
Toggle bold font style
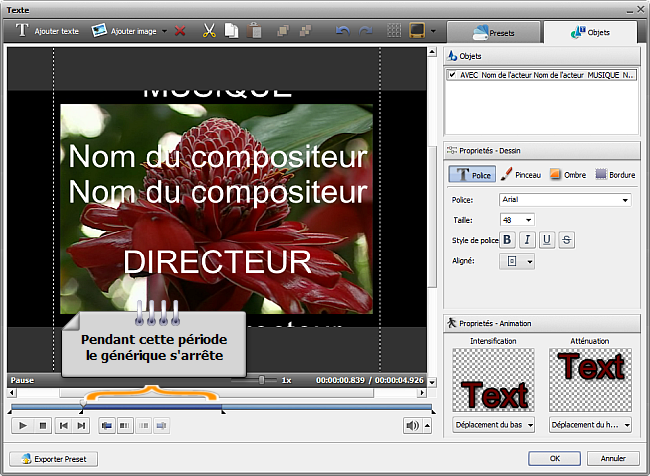tap(507, 239)
